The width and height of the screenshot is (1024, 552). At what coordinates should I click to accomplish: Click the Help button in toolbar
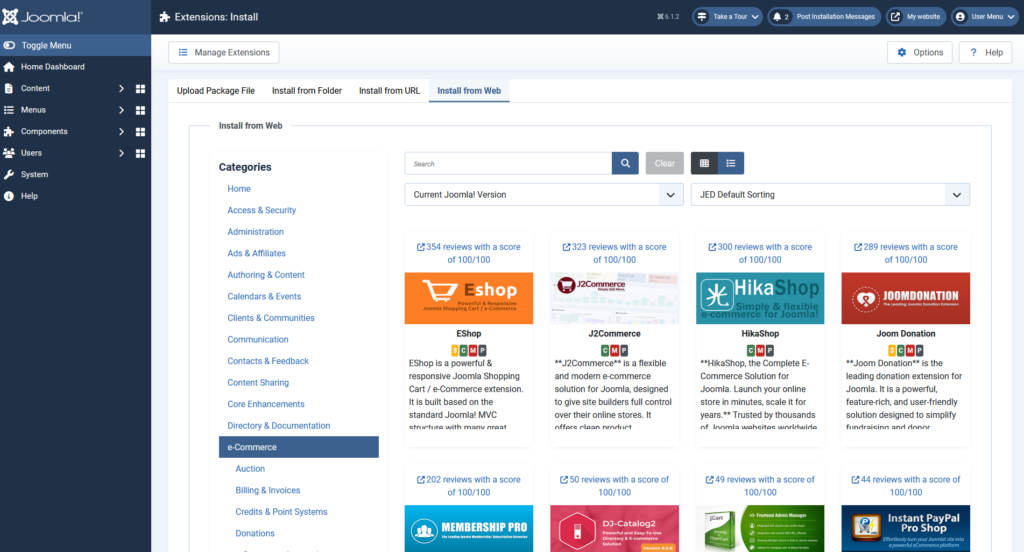pyautogui.click(x=985, y=52)
